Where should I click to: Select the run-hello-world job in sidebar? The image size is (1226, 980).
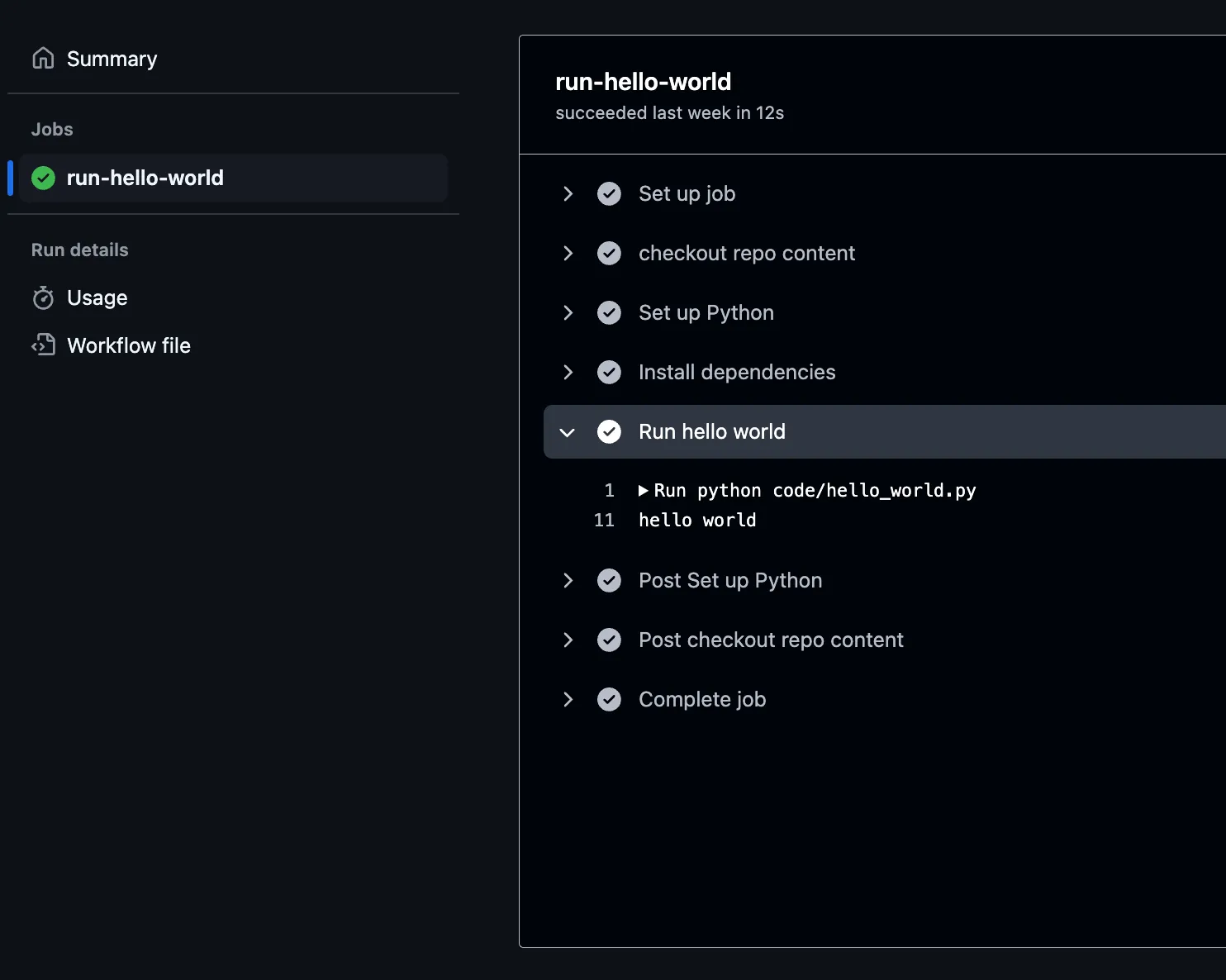(x=145, y=178)
